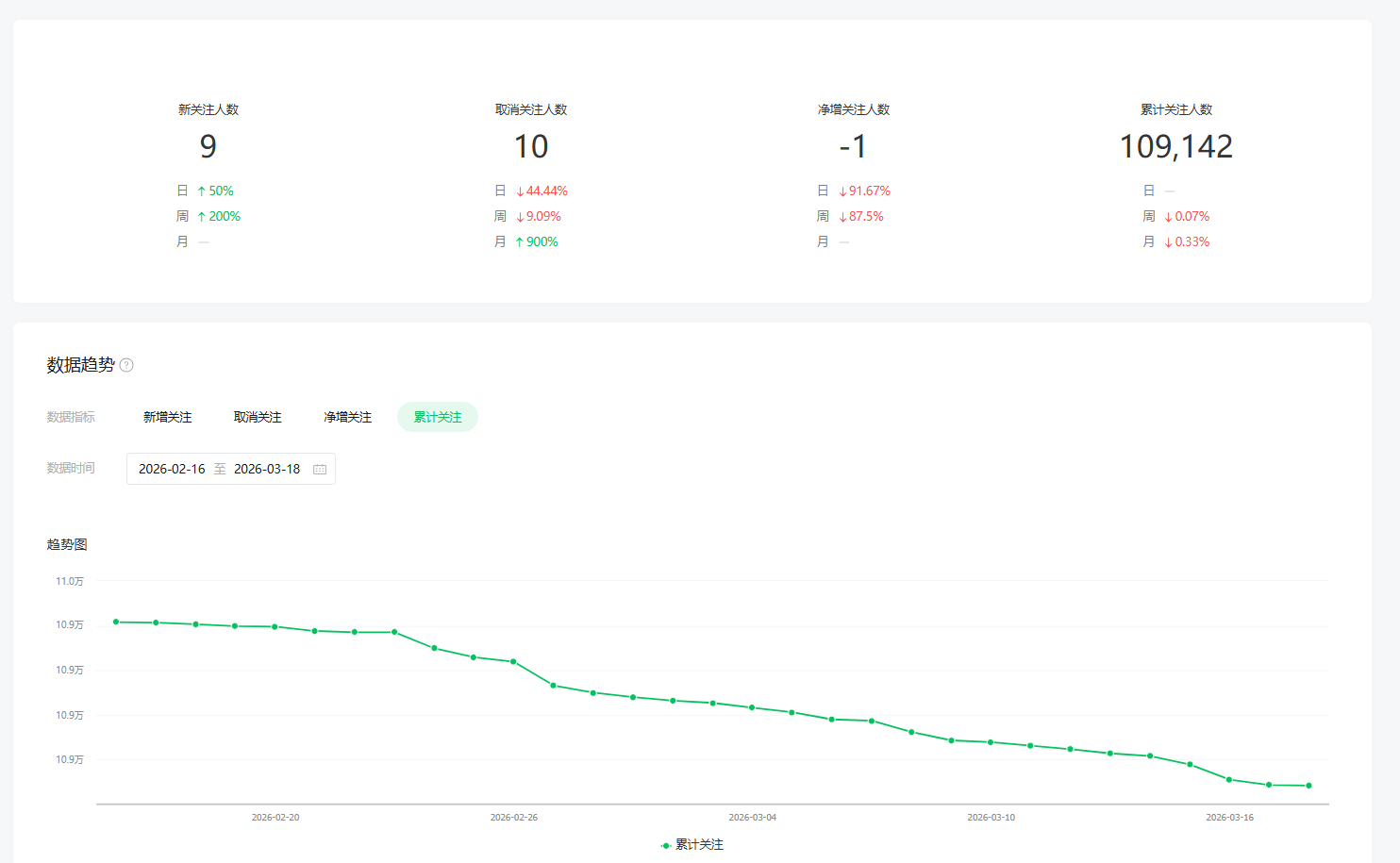Switch to the 新增关注 metric
This screenshot has width=1400, height=863.
[x=168, y=417]
